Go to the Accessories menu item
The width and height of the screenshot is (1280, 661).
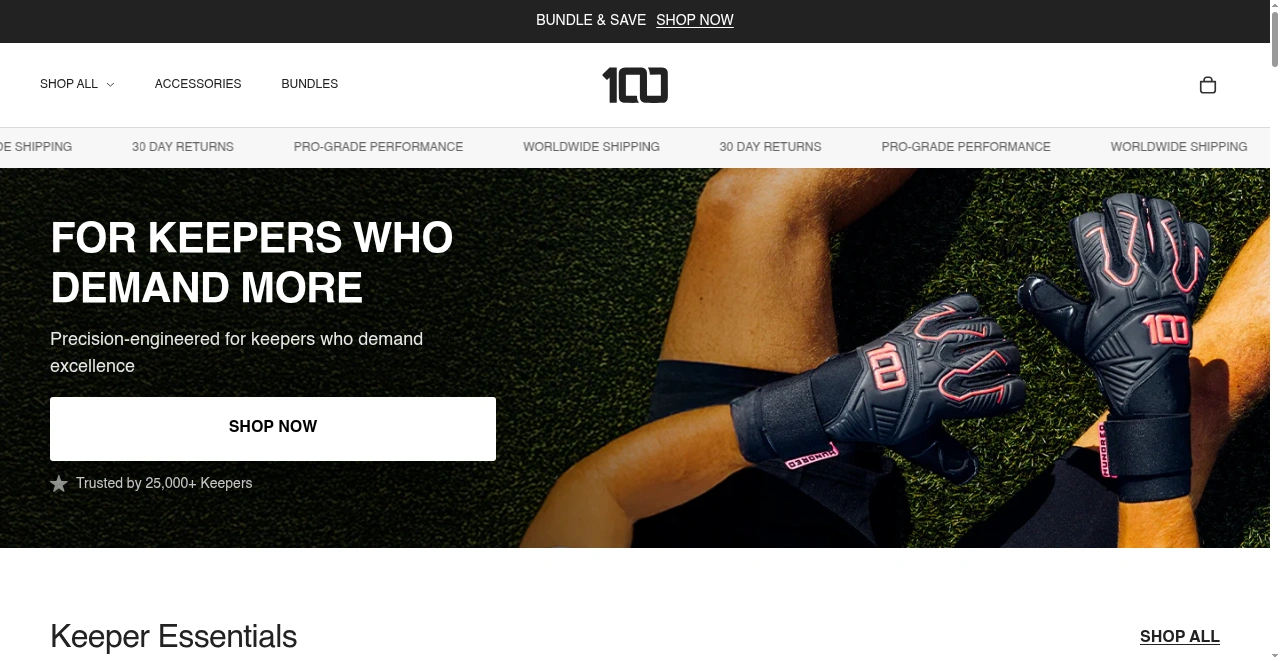click(x=198, y=84)
